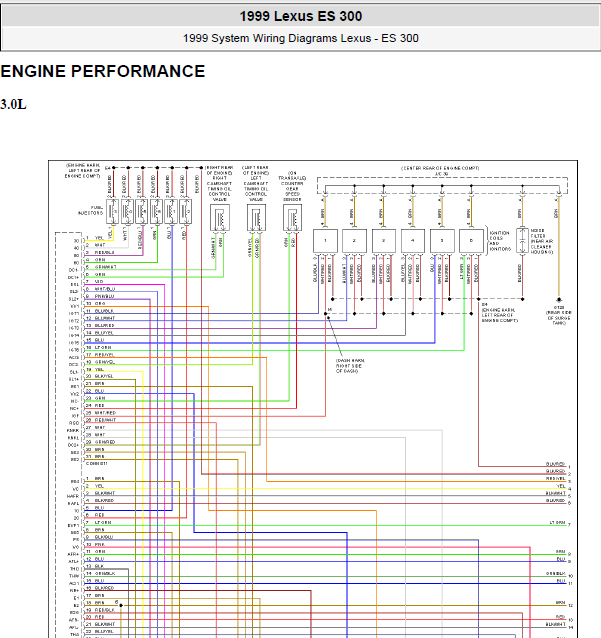This screenshot has width=601, height=638.
Task: Click pin row '17 RED/YEL'
Action: pyautogui.click(x=100, y=355)
